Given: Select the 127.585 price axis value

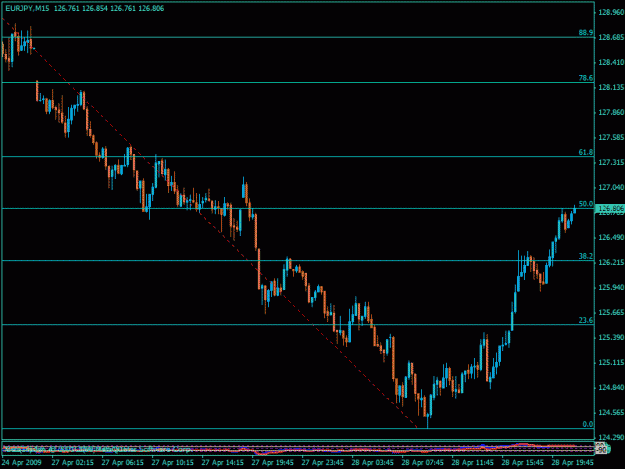Looking at the screenshot, I should 611,137.
